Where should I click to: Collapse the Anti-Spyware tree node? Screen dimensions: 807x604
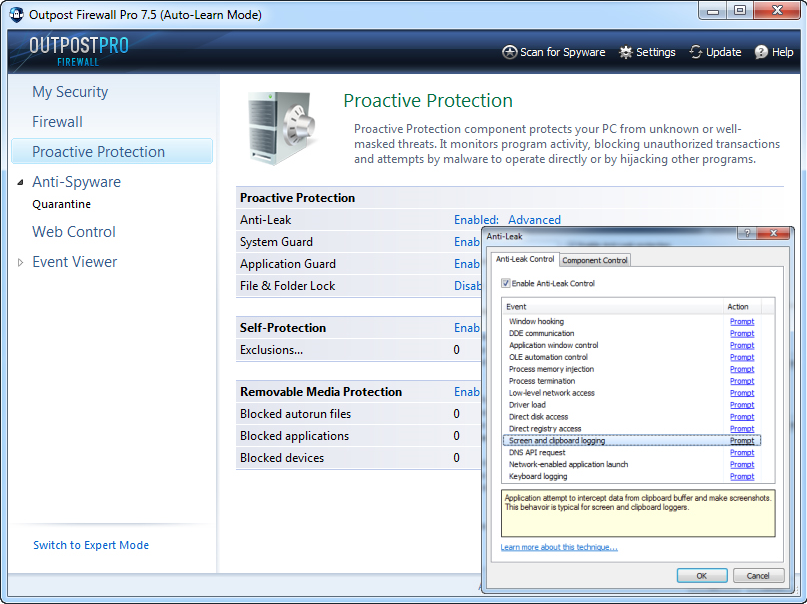click(21, 182)
